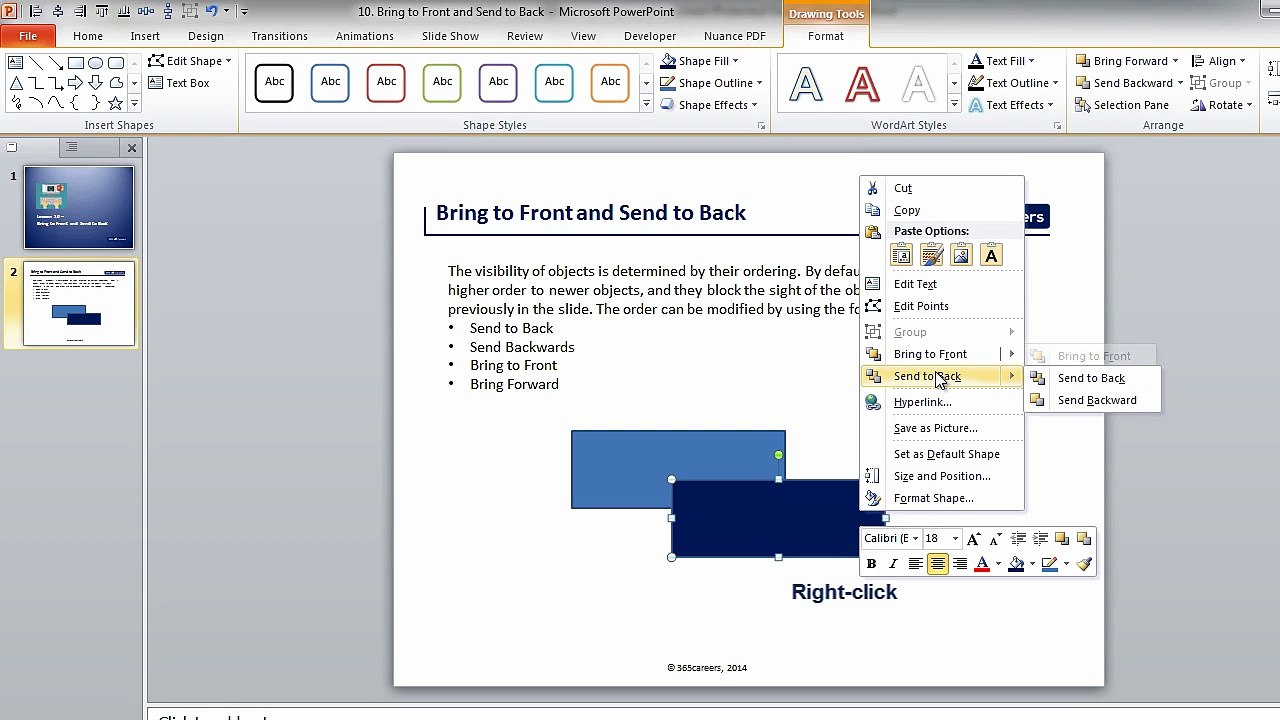The image size is (1280, 720).
Task: Click Format Painter brush in mini toolbar
Action: point(1084,564)
